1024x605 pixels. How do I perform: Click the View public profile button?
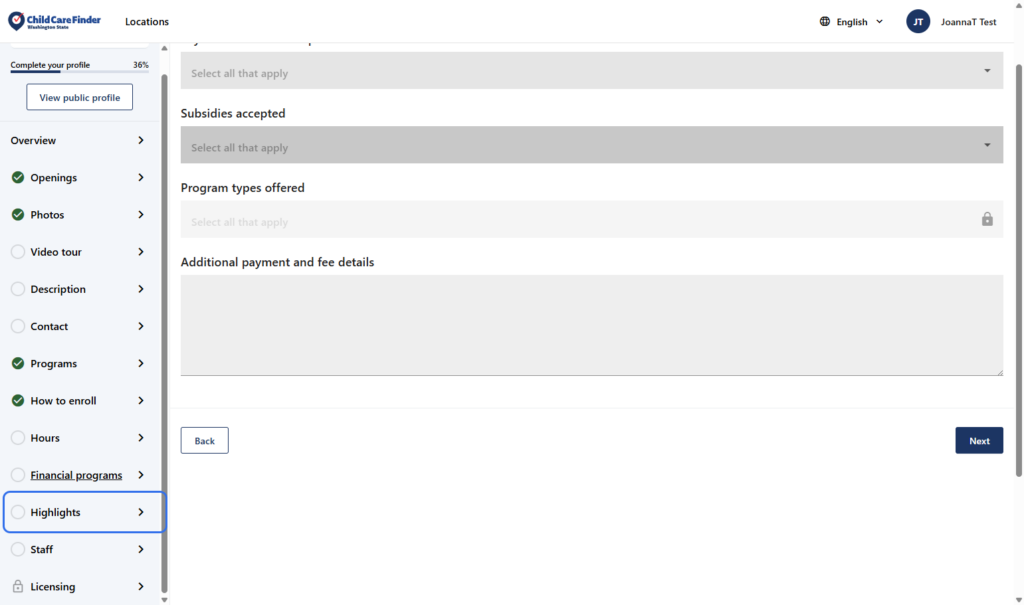(80, 98)
